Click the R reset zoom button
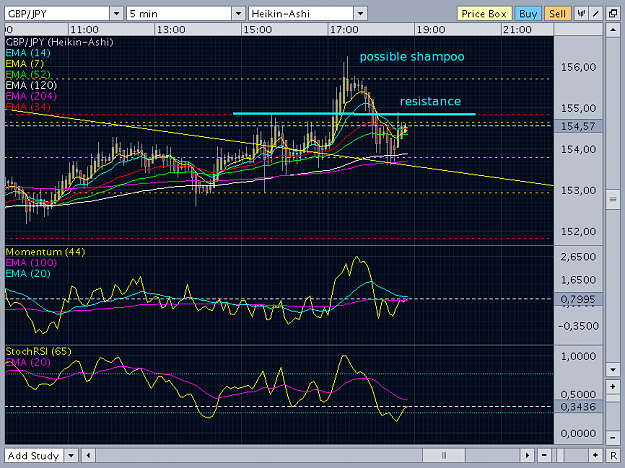The width and height of the screenshot is (625, 468). pyautogui.click(x=613, y=455)
